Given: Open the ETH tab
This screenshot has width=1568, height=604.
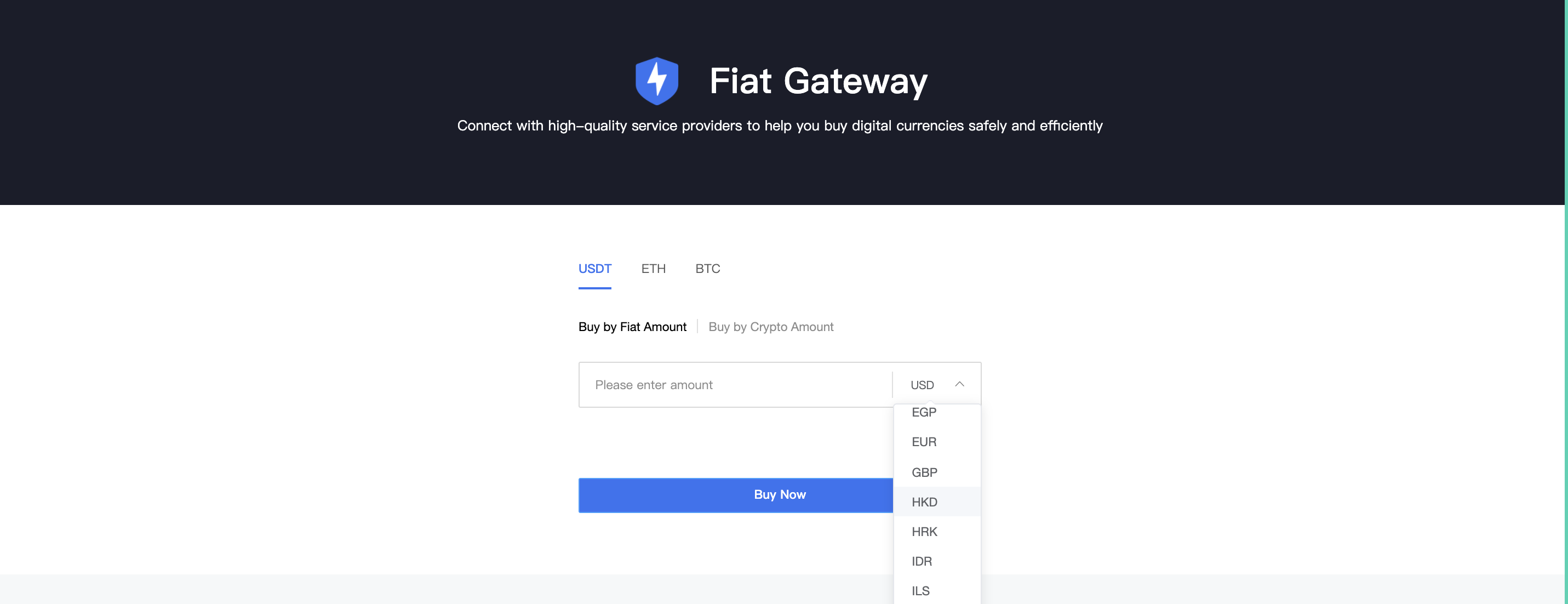Looking at the screenshot, I should pos(653,269).
